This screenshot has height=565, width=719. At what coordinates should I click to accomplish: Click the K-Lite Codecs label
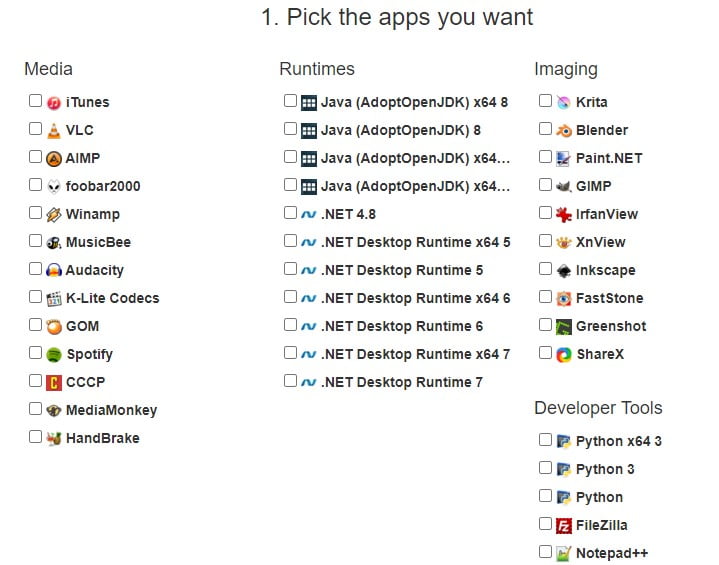[112, 298]
